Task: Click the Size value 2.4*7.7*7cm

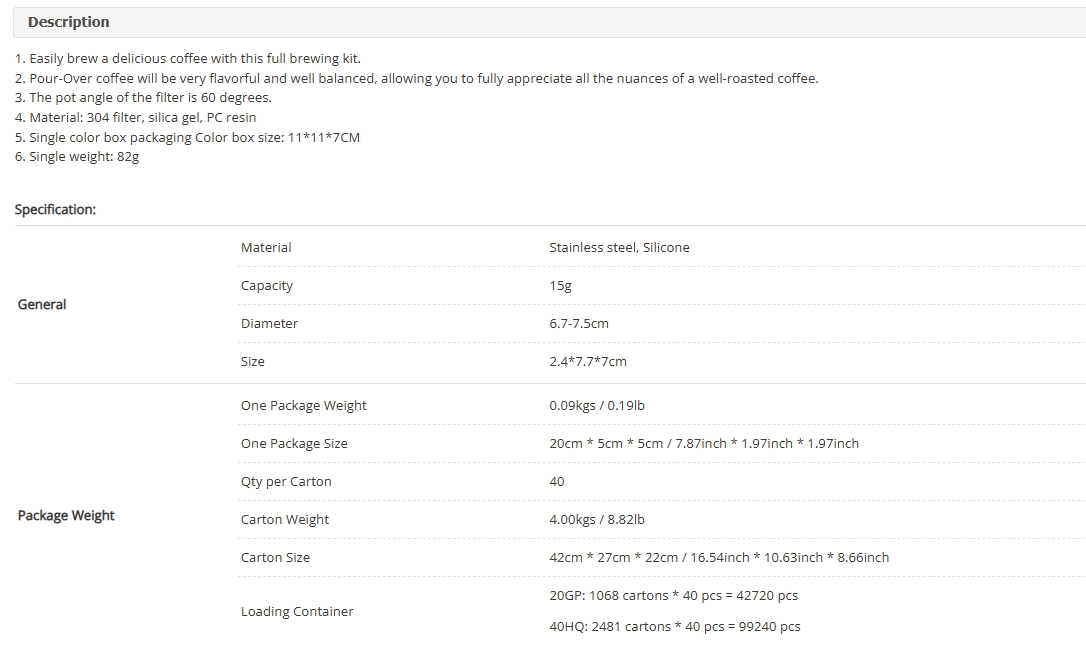Action: pos(588,361)
